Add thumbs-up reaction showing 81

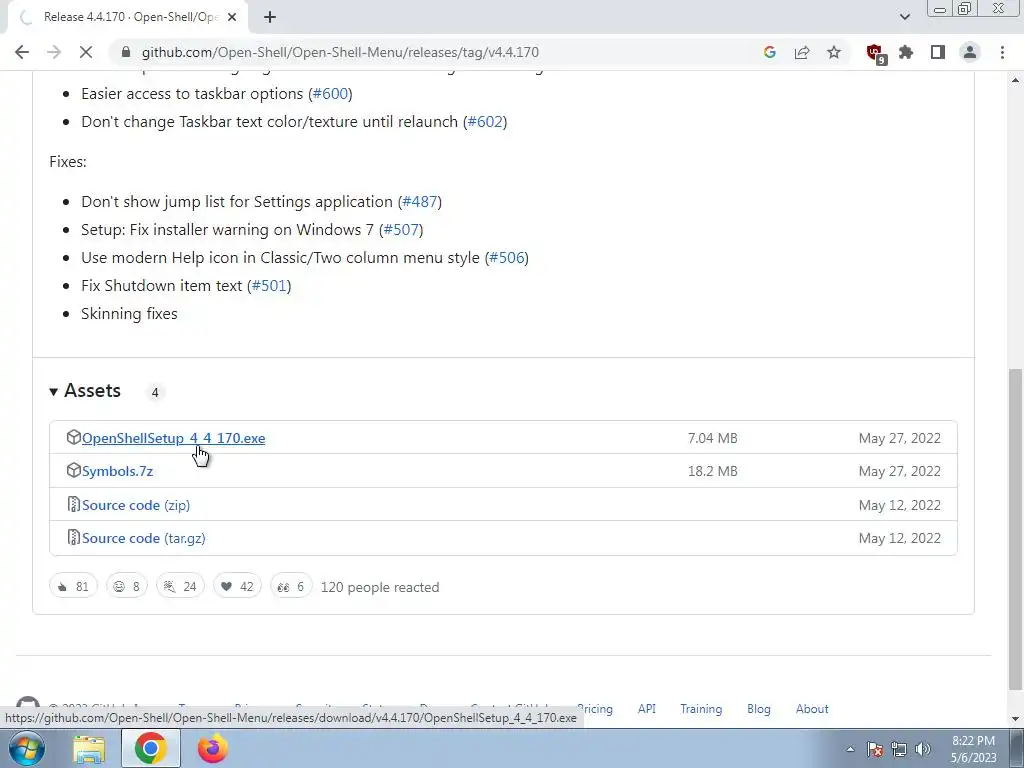coord(73,586)
